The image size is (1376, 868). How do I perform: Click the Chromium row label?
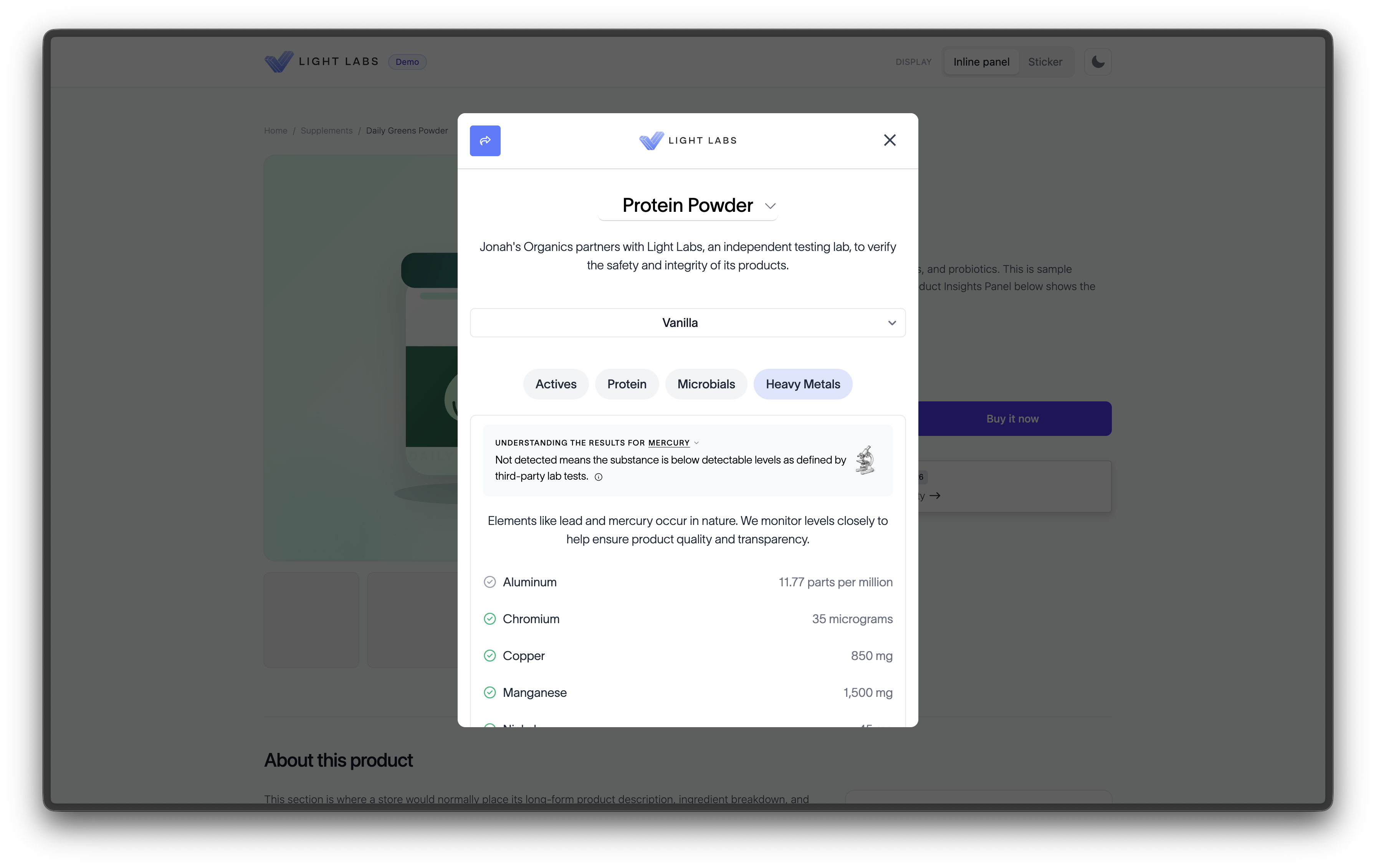point(531,619)
